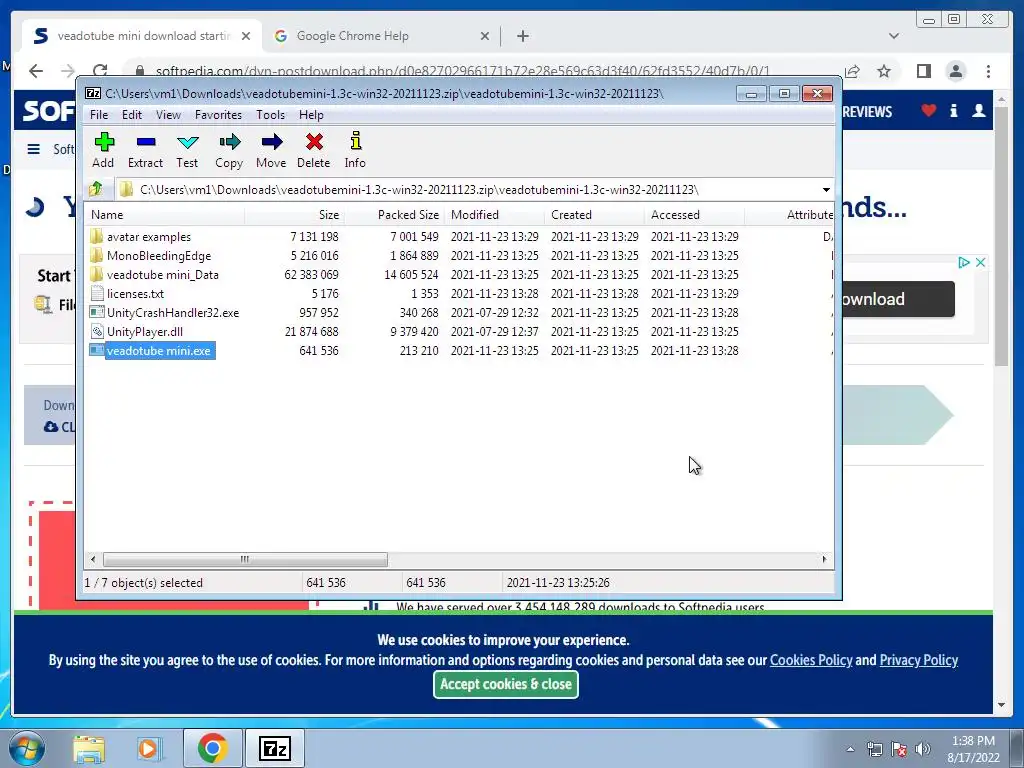The height and width of the screenshot is (768, 1024).
Task: Click the Info toolbar icon
Action: tap(355, 141)
